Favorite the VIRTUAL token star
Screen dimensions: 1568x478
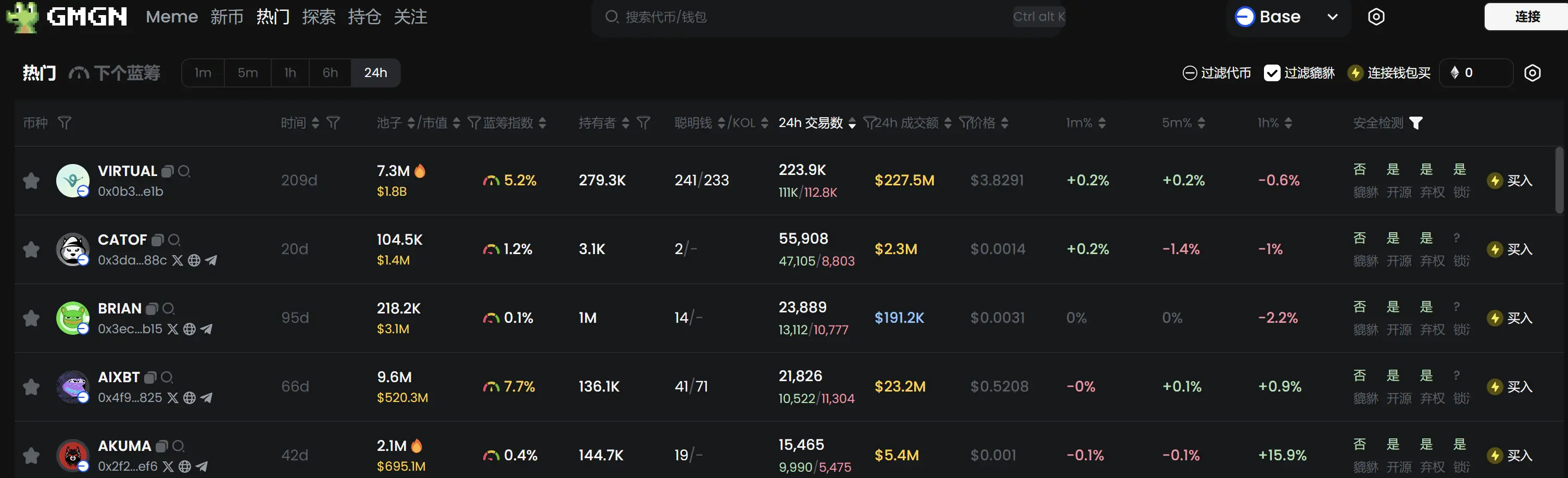[x=31, y=181]
